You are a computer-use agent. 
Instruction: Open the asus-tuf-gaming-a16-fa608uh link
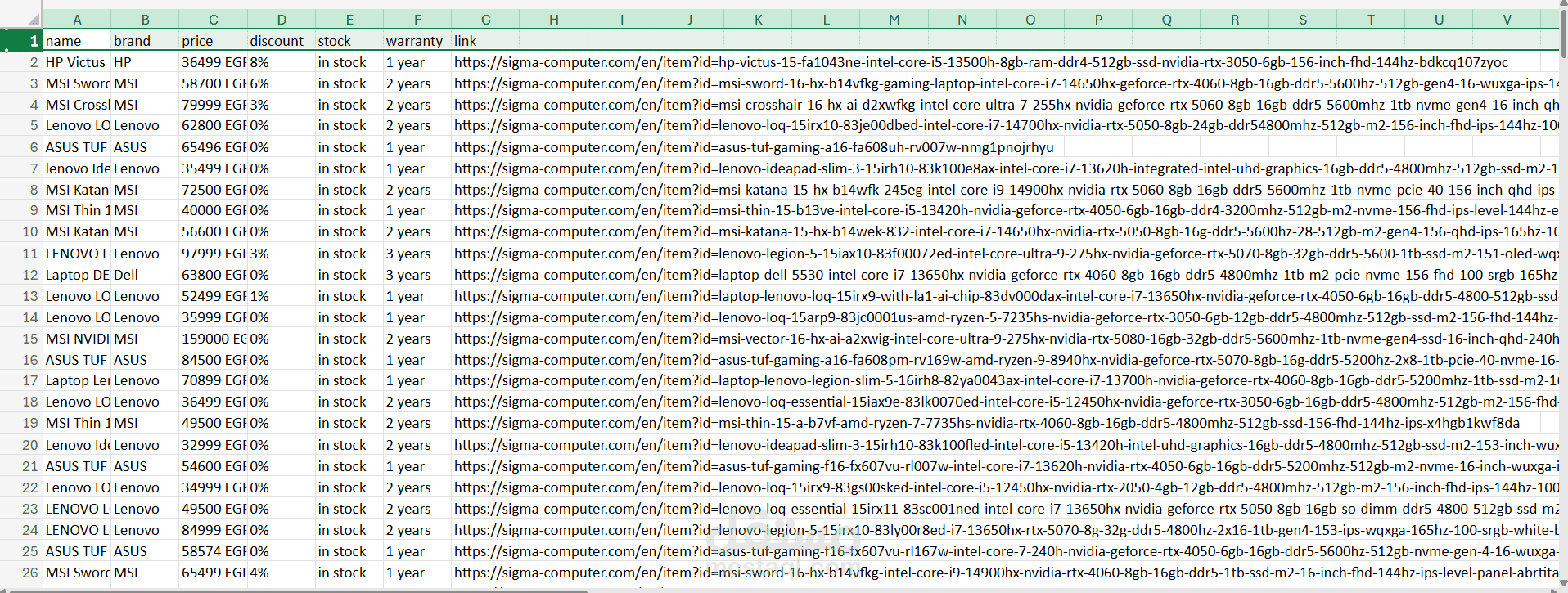pos(754,147)
